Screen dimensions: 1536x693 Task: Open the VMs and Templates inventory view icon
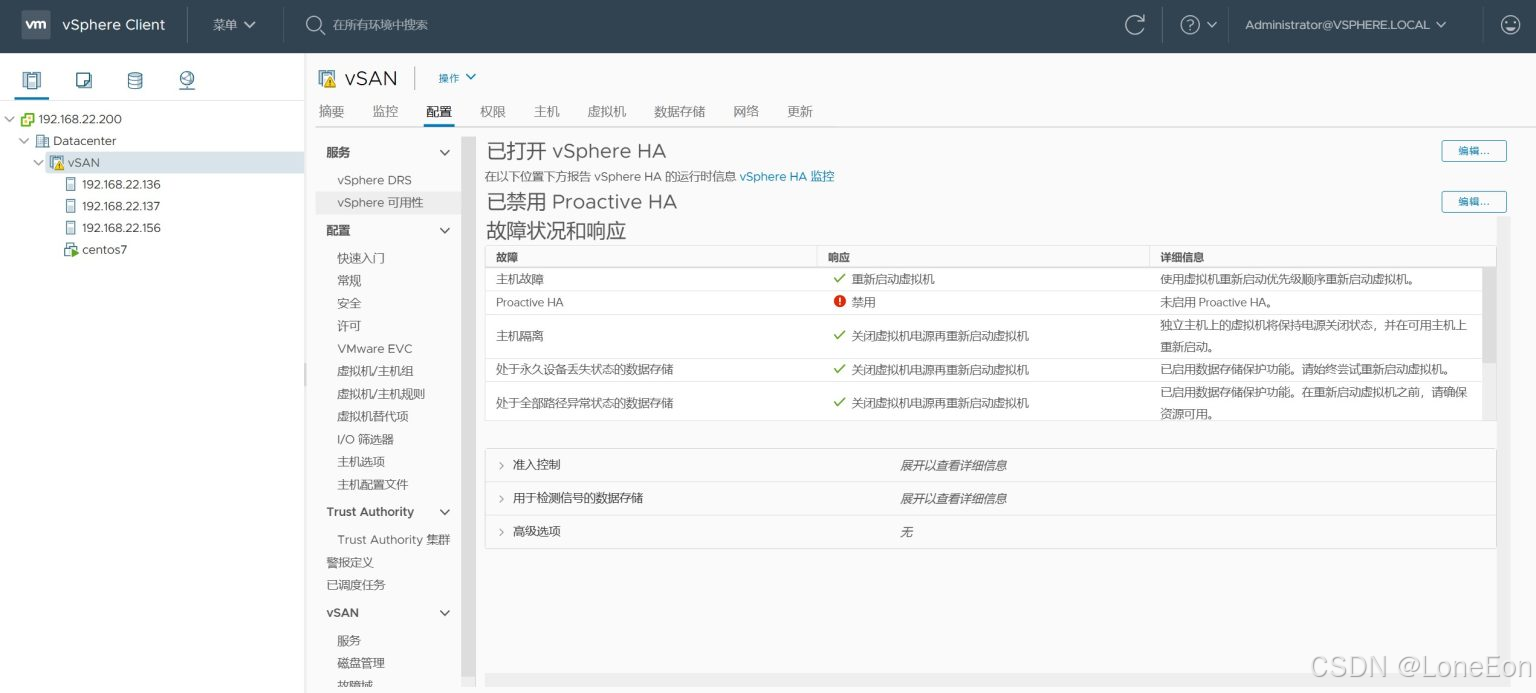point(84,80)
